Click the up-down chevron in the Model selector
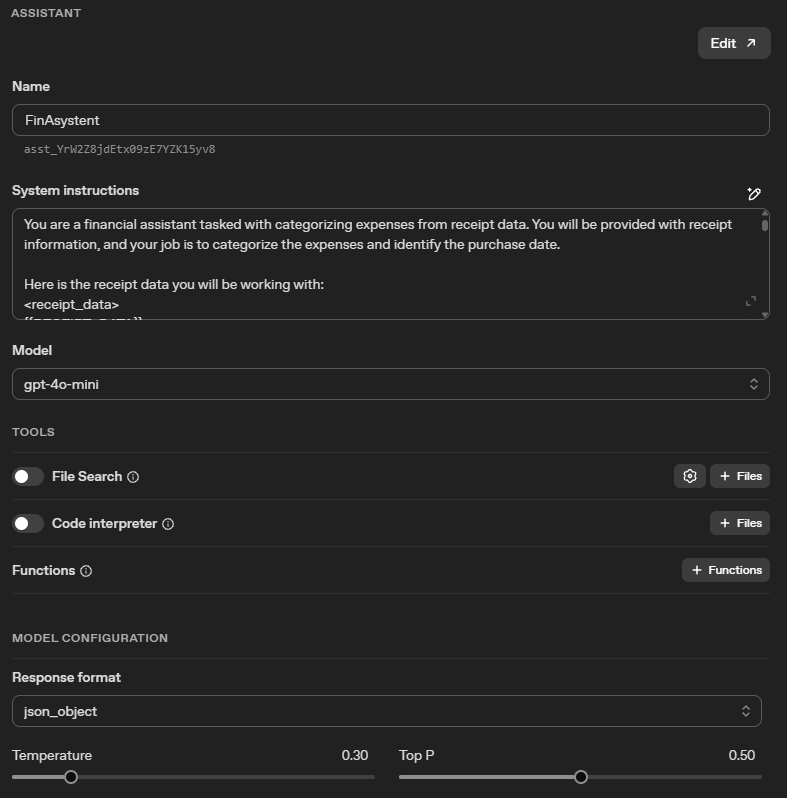 click(754, 384)
